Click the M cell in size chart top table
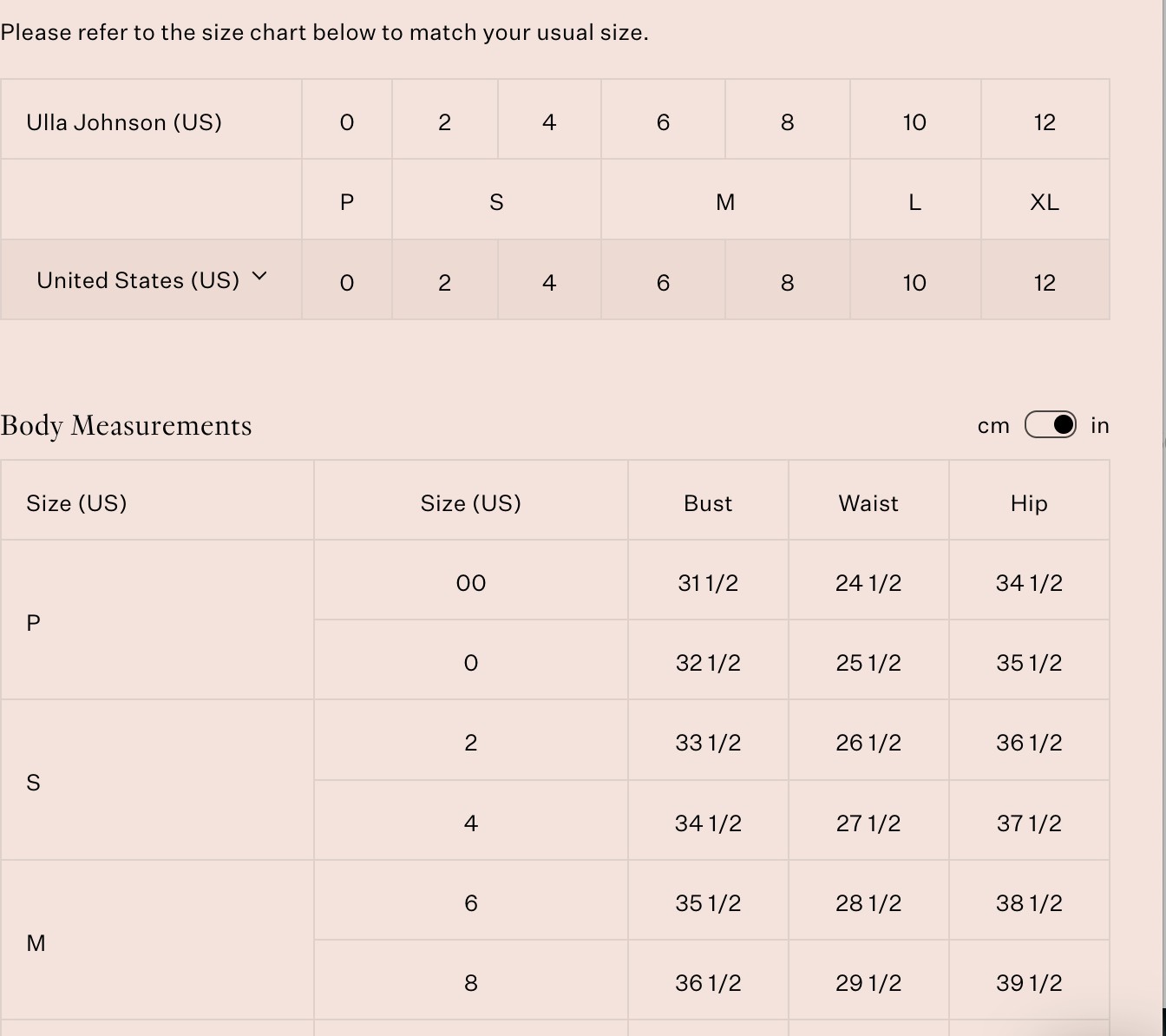Image resolution: width=1166 pixels, height=1036 pixels. point(725,202)
